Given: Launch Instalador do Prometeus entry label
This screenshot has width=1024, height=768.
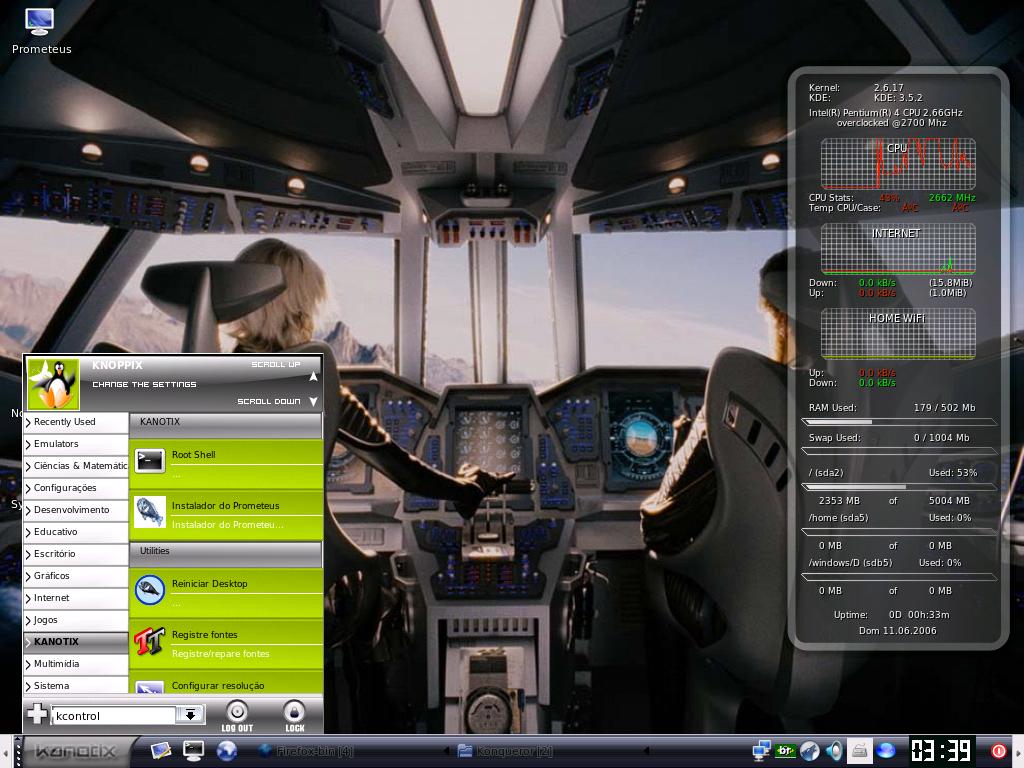Looking at the screenshot, I should (225, 505).
